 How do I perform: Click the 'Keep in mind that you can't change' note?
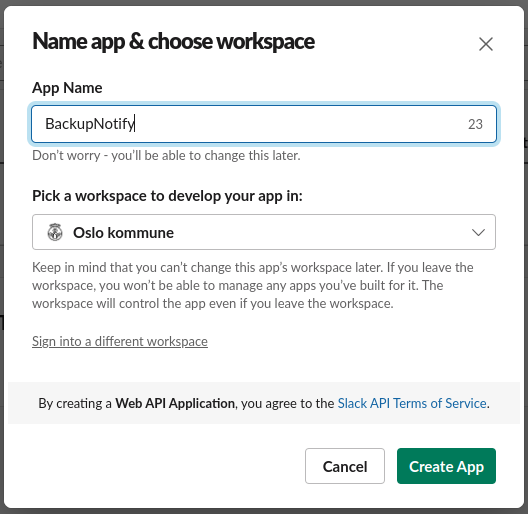[253, 286]
